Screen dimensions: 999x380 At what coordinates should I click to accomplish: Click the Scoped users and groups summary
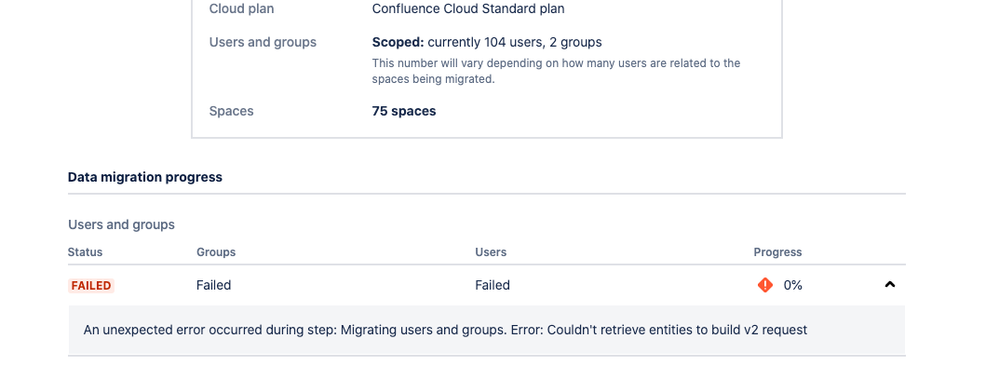pos(487,42)
